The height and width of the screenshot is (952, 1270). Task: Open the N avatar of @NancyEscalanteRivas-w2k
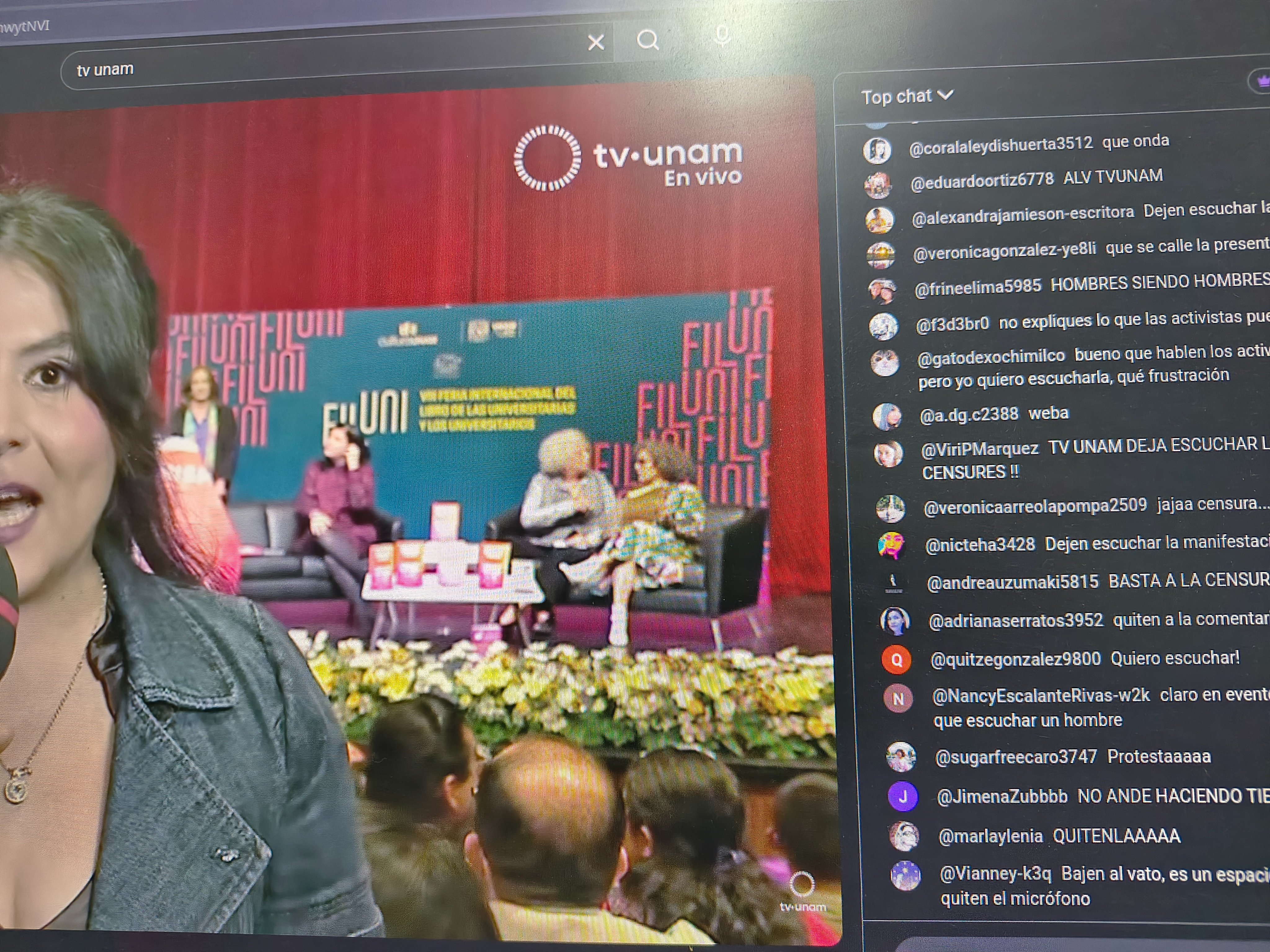coord(898,699)
